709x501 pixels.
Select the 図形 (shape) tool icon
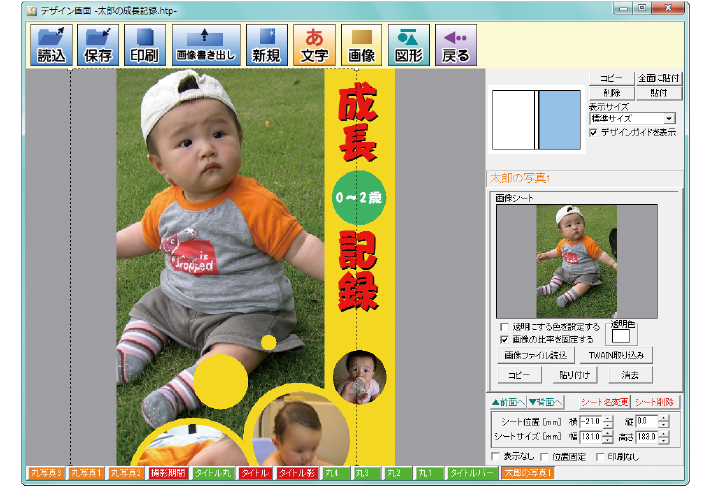pyautogui.click(x=408, y=45)
